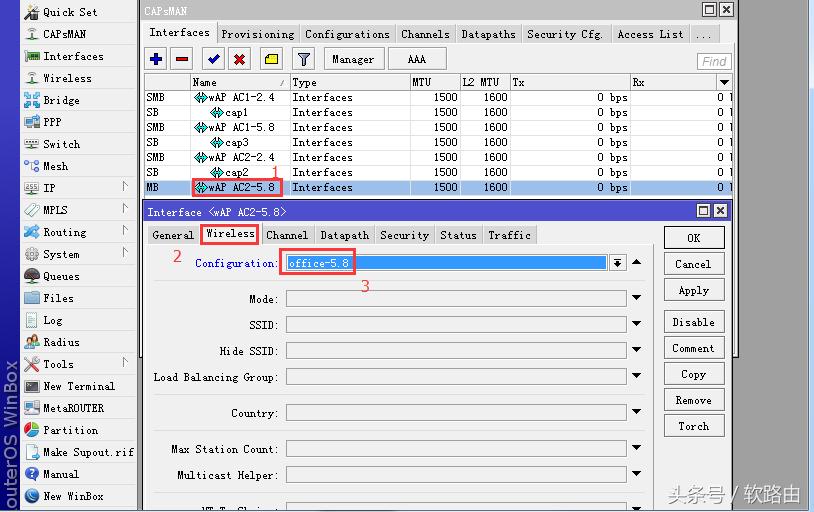Click the Name column header
This screenshot has height=512, width=814.
[x=239, y=82]
